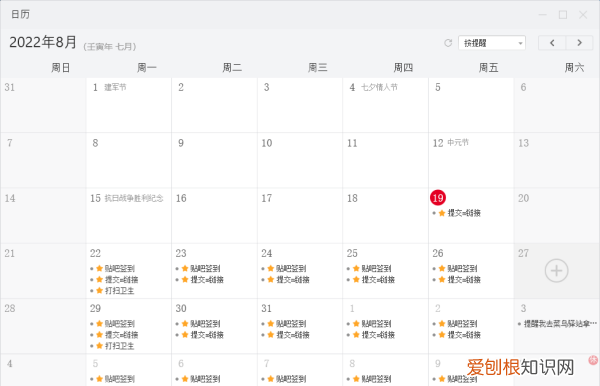Select the August 10 date cell
Image resolution: width=600 pixels, height=386 pixels.
[x=300, y=160]
